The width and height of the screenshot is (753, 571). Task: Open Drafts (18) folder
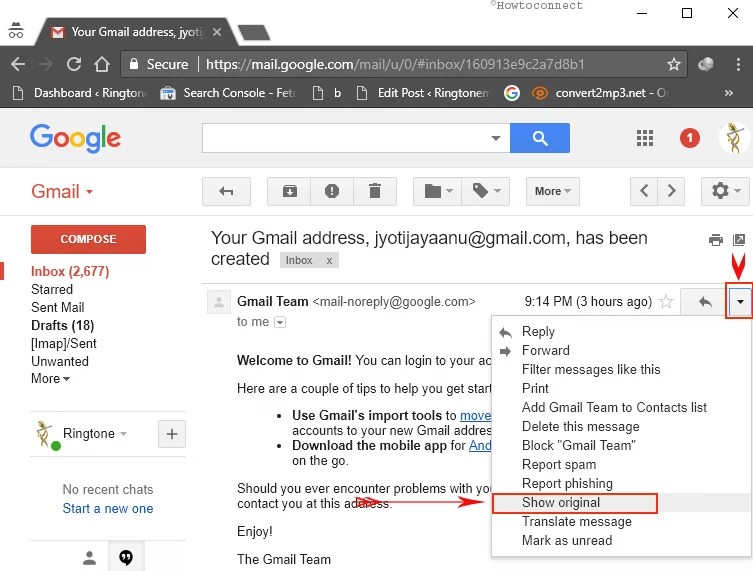(62, 326)
